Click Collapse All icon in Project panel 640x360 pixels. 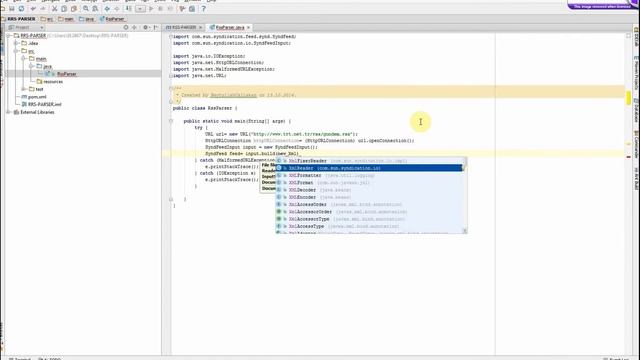[134, 27]
